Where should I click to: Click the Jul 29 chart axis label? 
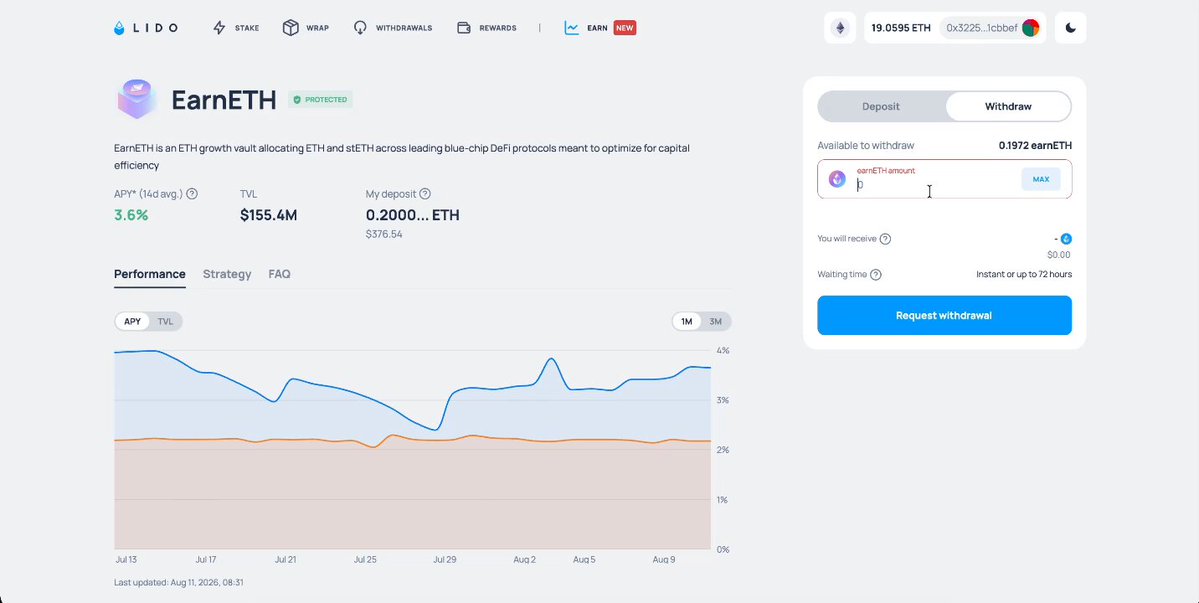[444, 559]
